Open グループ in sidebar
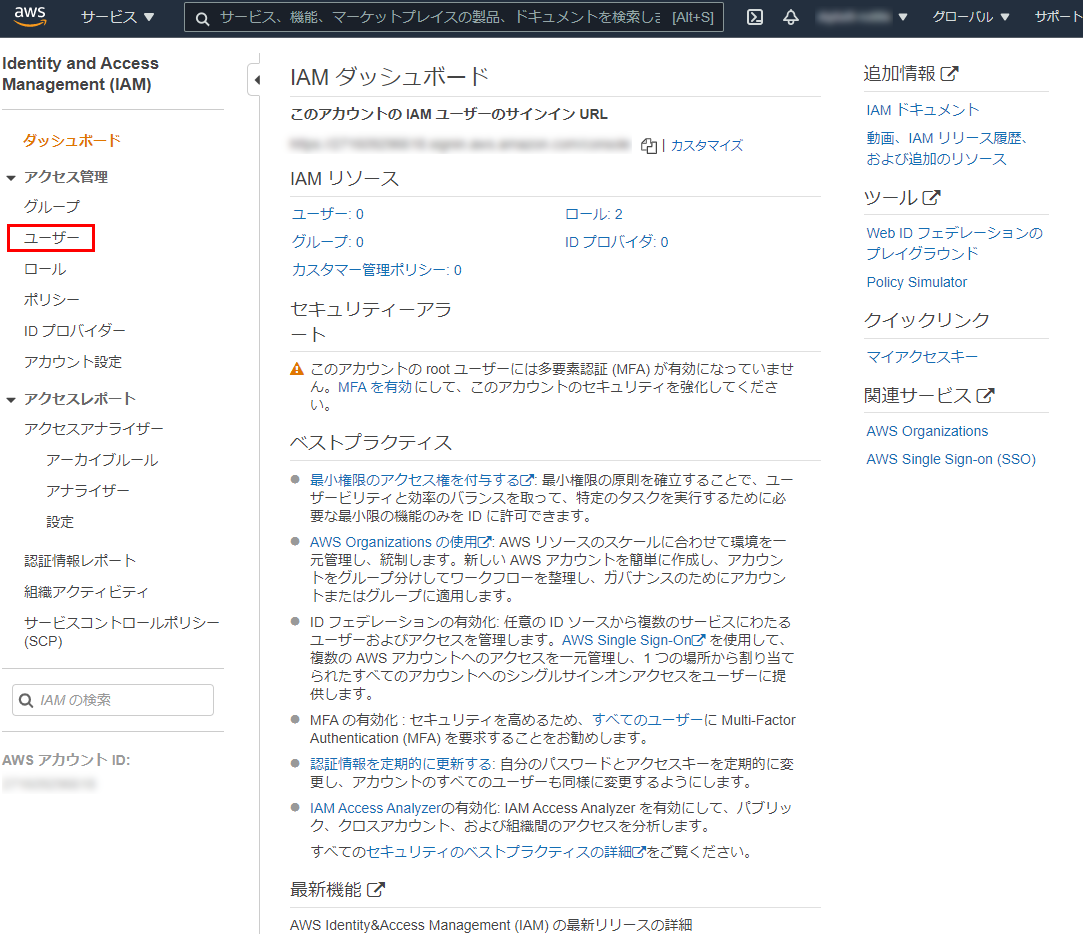The width and height of the screenshot is (1083, 938). pyautogui.click(x=52, y=207)
